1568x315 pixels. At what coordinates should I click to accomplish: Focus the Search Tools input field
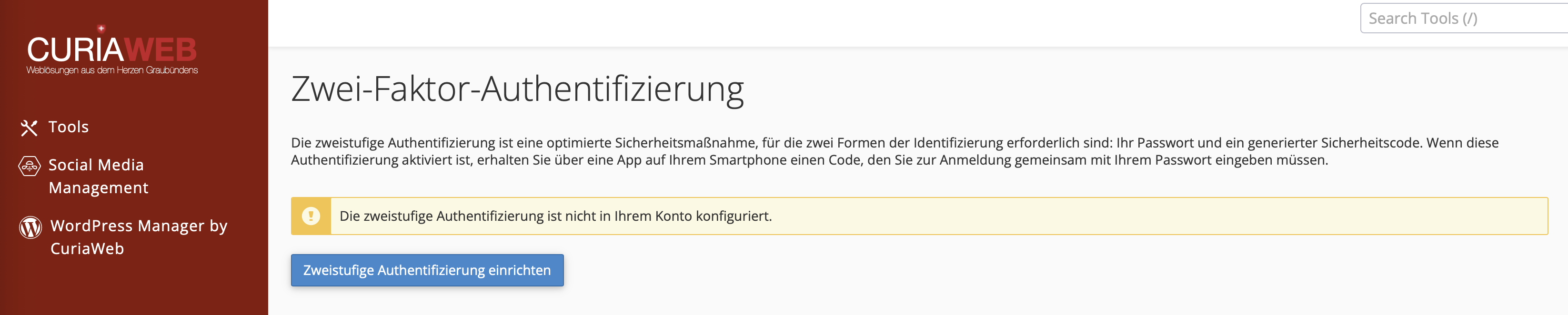pos(1464,18)
